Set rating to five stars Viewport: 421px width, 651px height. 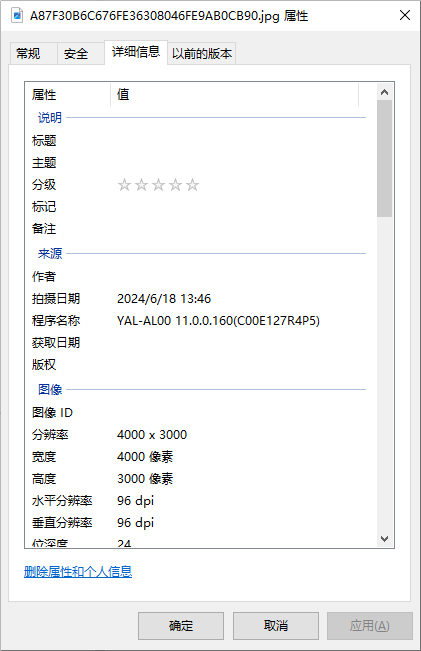[x=192, y=184]
